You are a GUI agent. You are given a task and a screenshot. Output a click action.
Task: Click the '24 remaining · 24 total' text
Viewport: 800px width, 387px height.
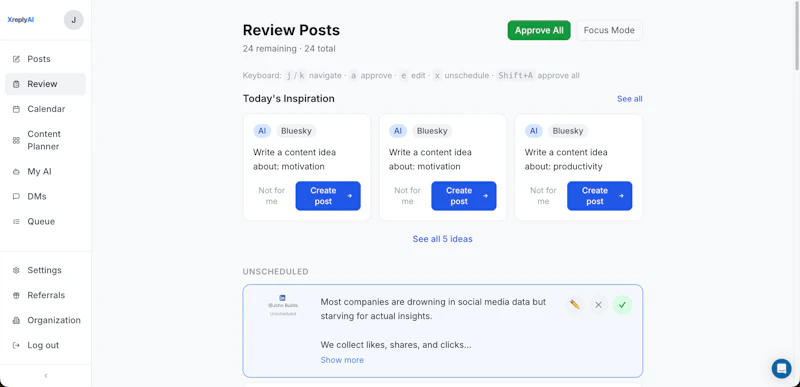point(289,49)
